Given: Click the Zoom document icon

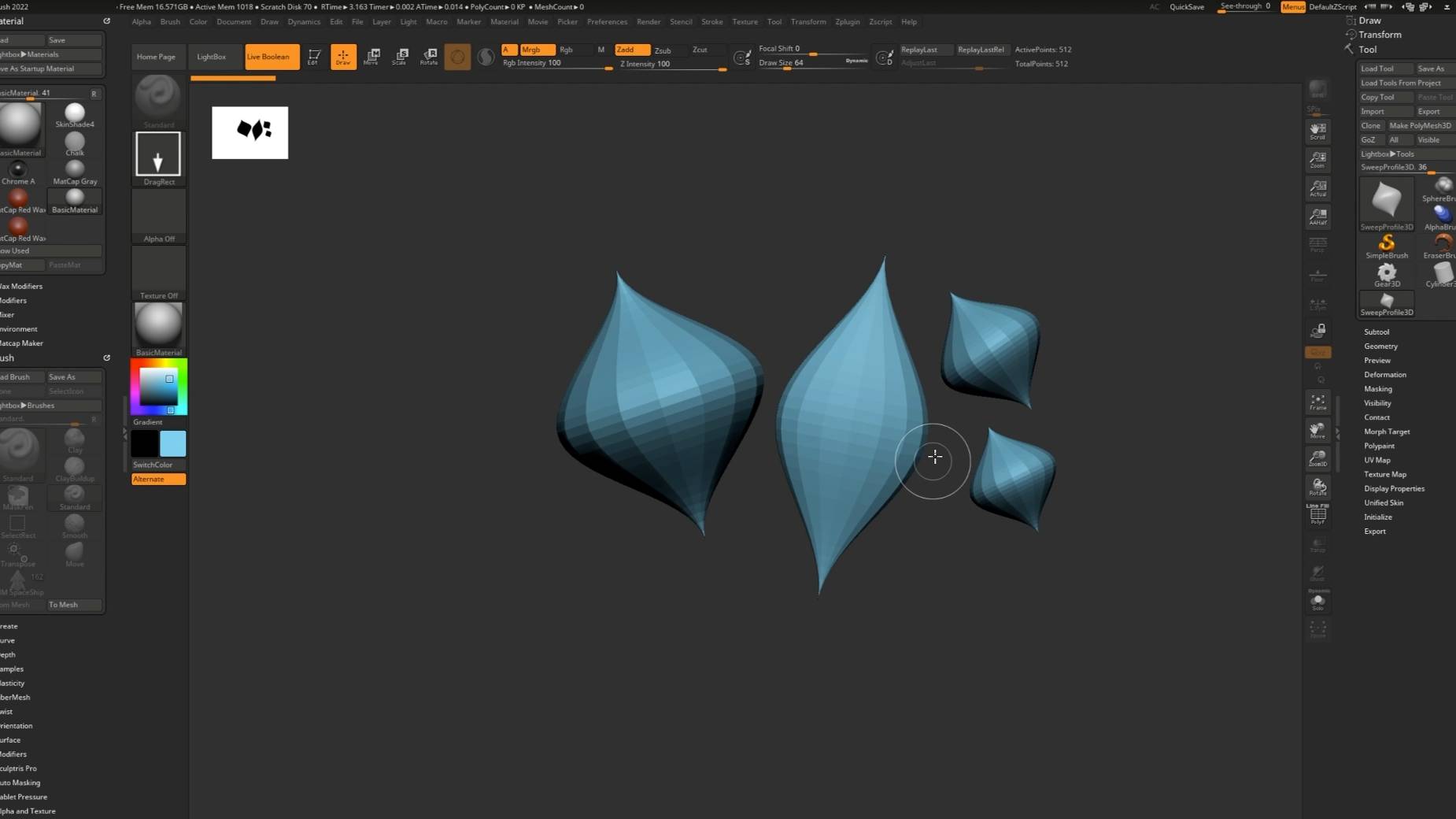Looking at the screenshot, I should (x=1317, y=159).
